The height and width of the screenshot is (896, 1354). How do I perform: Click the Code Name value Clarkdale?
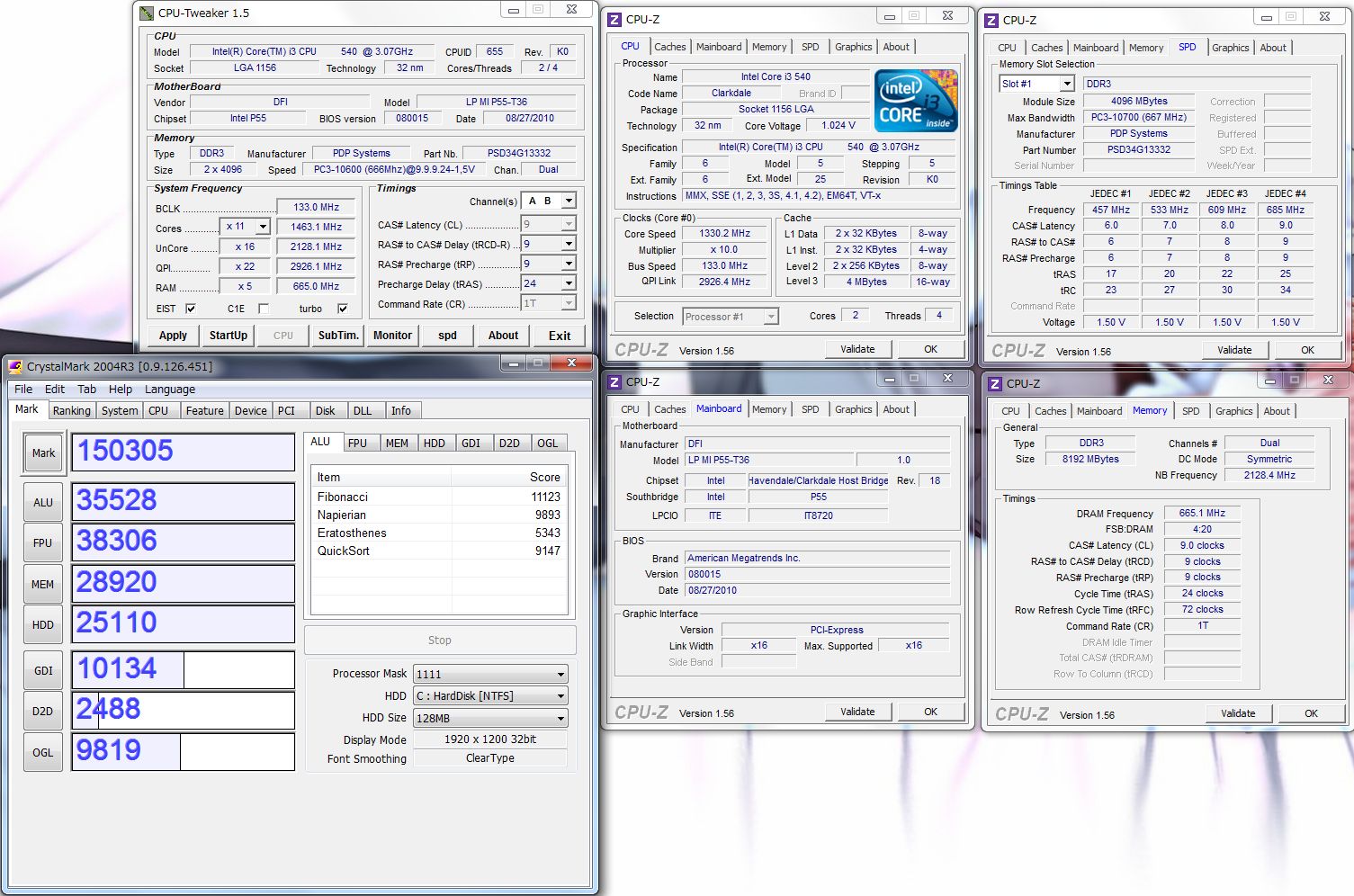pyautogui.click(x=731, y=93)
